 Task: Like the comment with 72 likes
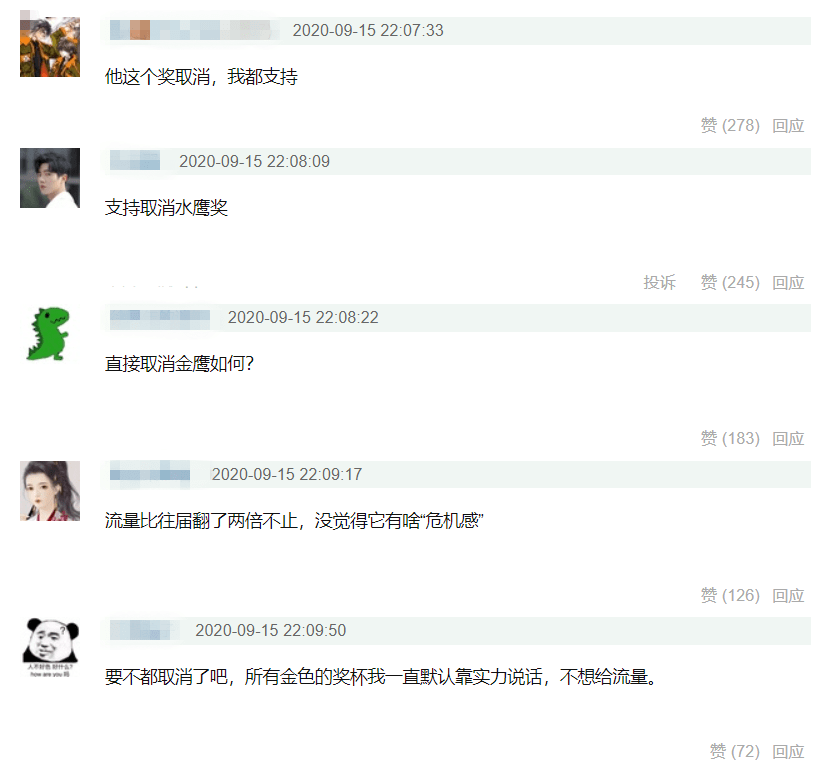point(735,752)
